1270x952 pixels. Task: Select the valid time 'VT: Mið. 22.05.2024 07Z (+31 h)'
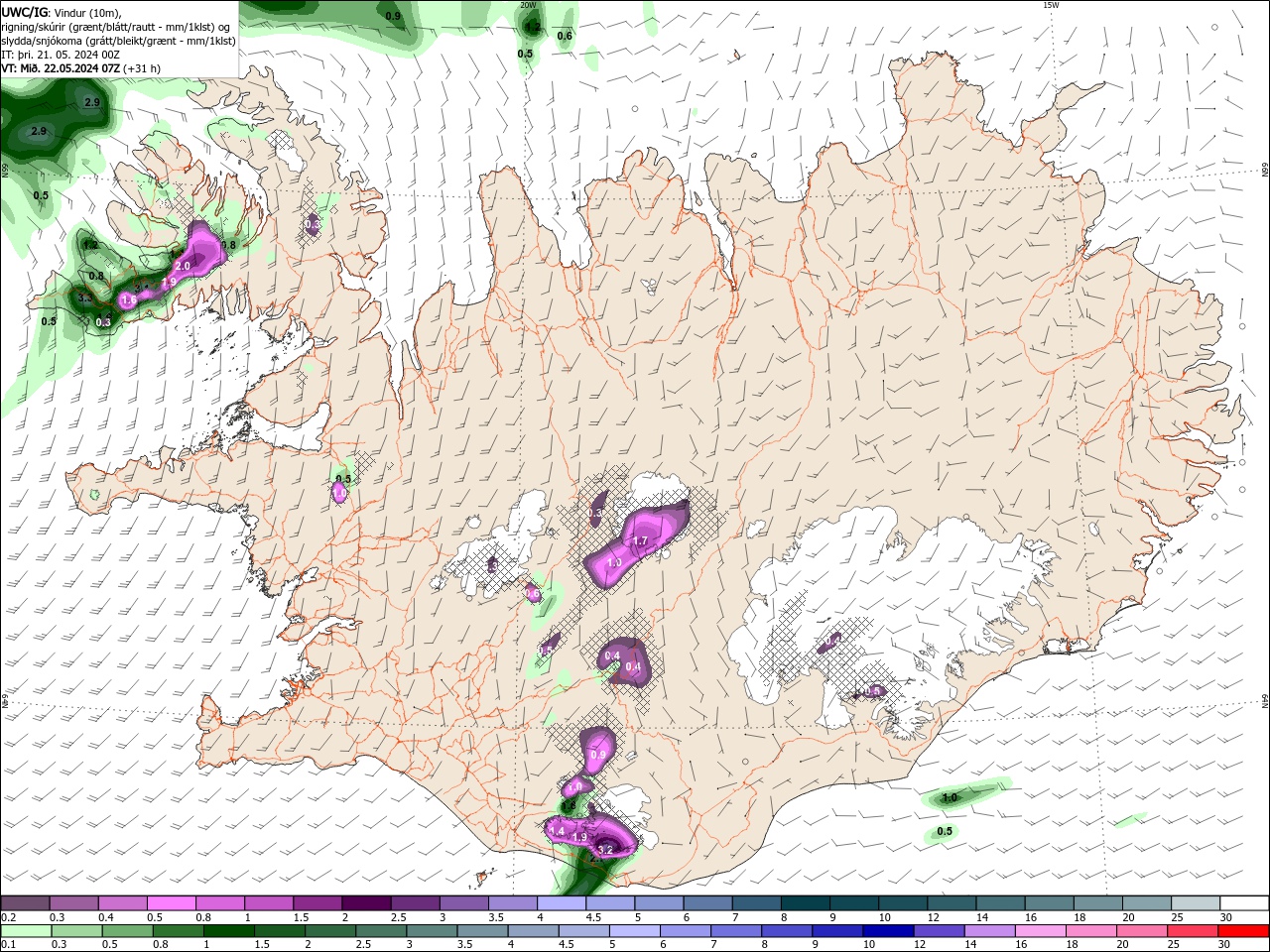coord(81,68)
